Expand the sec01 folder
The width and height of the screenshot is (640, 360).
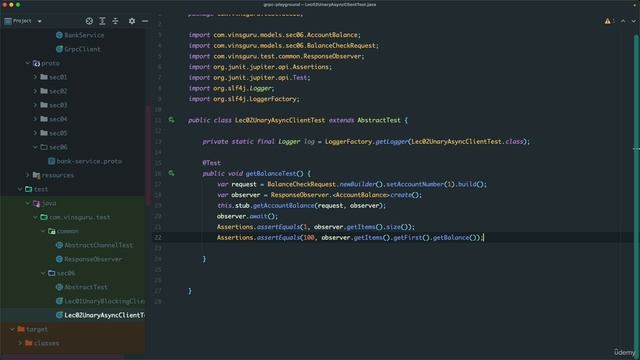[x=35, y=77]
